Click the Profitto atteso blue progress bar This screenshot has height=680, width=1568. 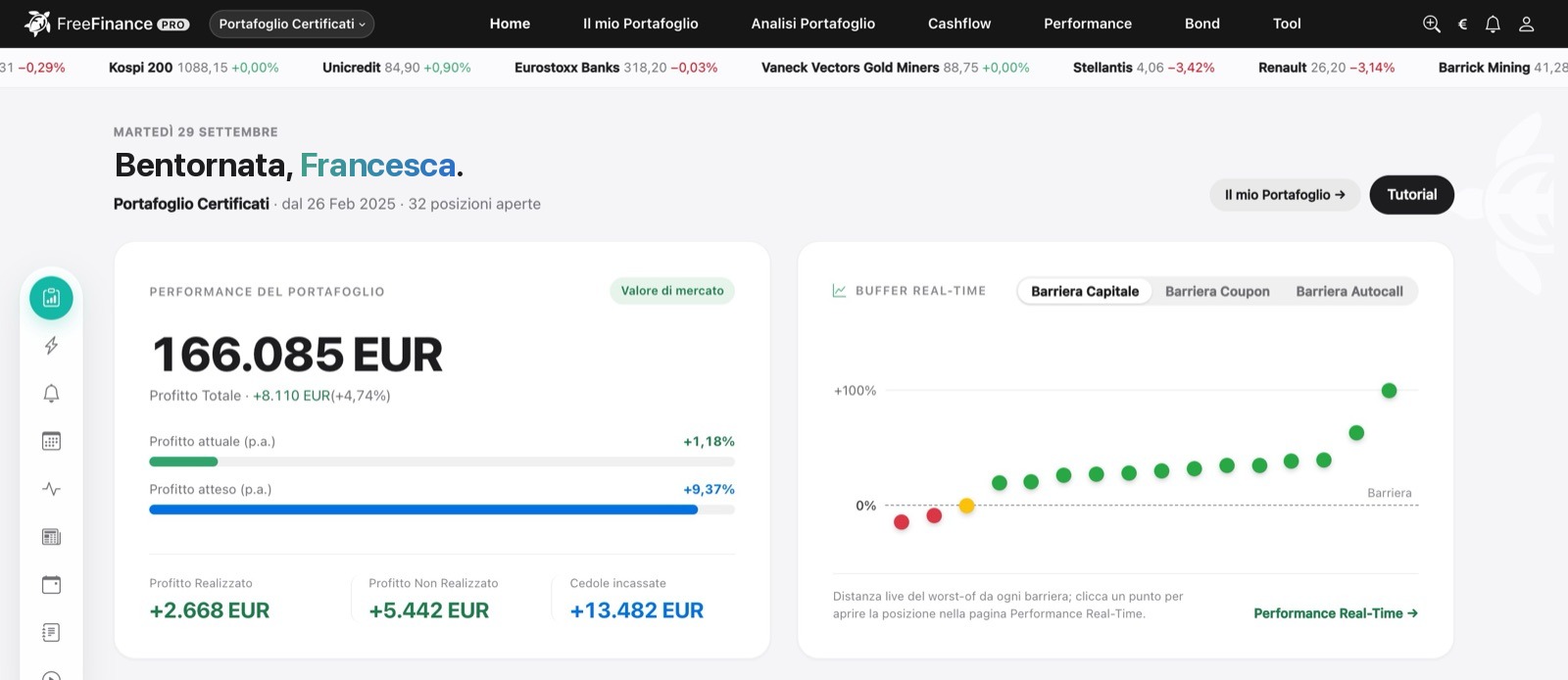[423, 510]
